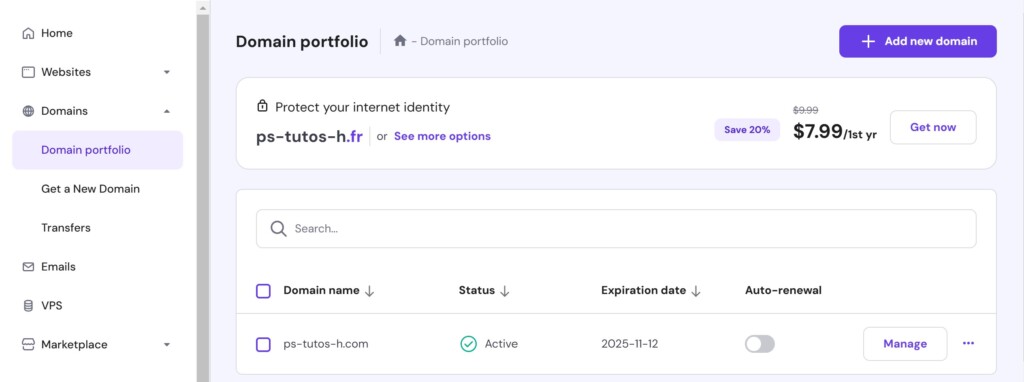Image resolution: width=1024 pixels, height=382 pixels.
Task: Click the breadcrumb home icon
Action: pos(400,40)
